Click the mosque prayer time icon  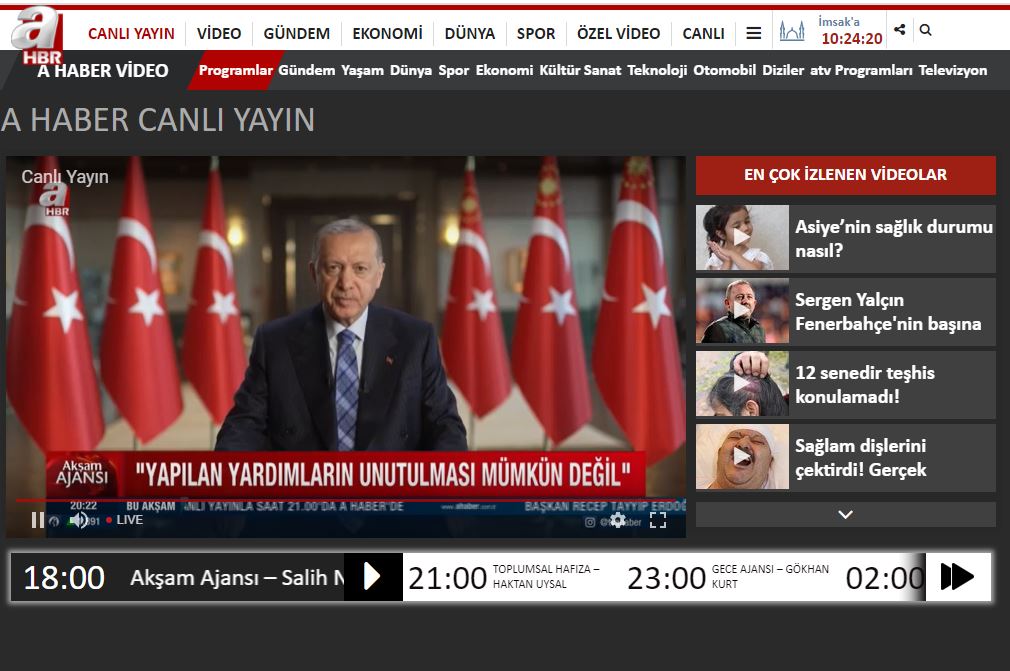coord(792,30)
